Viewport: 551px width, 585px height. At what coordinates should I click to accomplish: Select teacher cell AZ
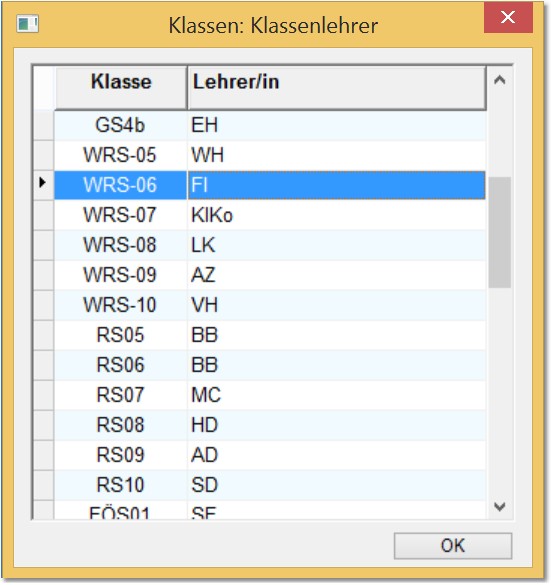pyautogui.click(x=336, y=275)
